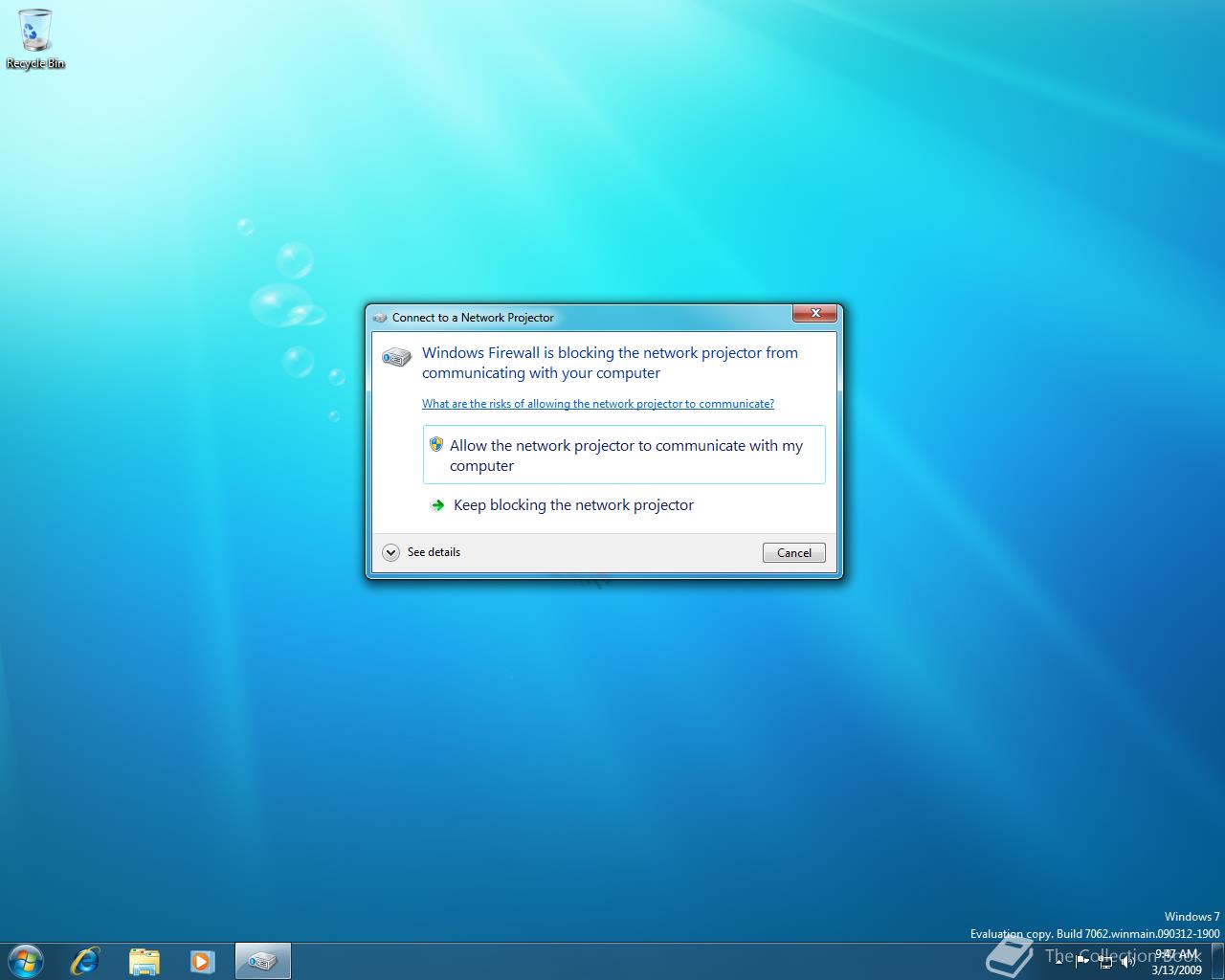Launch Internet Explorer from the taskbar
Image resolution: width=1225 pixels, height=980 pixels.
pos(85,961)
